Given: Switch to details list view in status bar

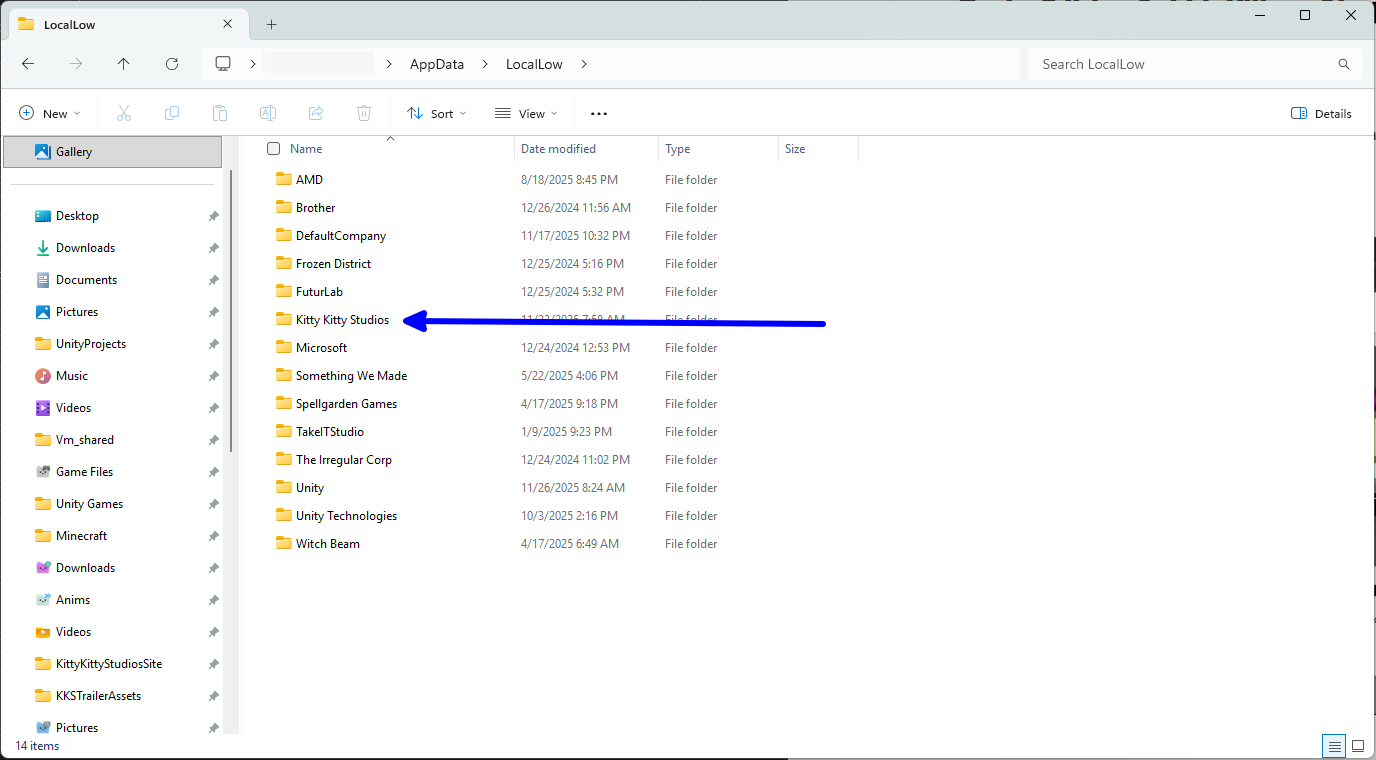Looking at the screenshot, I should [1334, 746].
